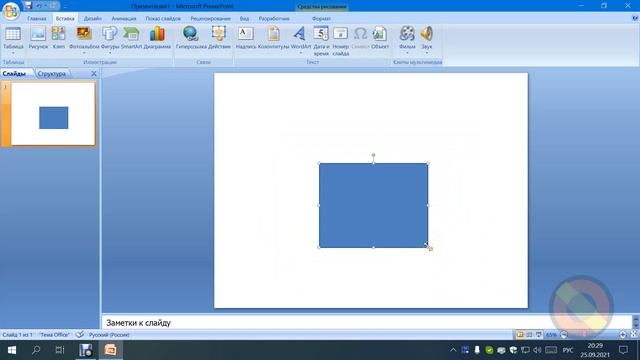
Task: Click the Save icon in quick access toolbar
Action: coord(28,6)
